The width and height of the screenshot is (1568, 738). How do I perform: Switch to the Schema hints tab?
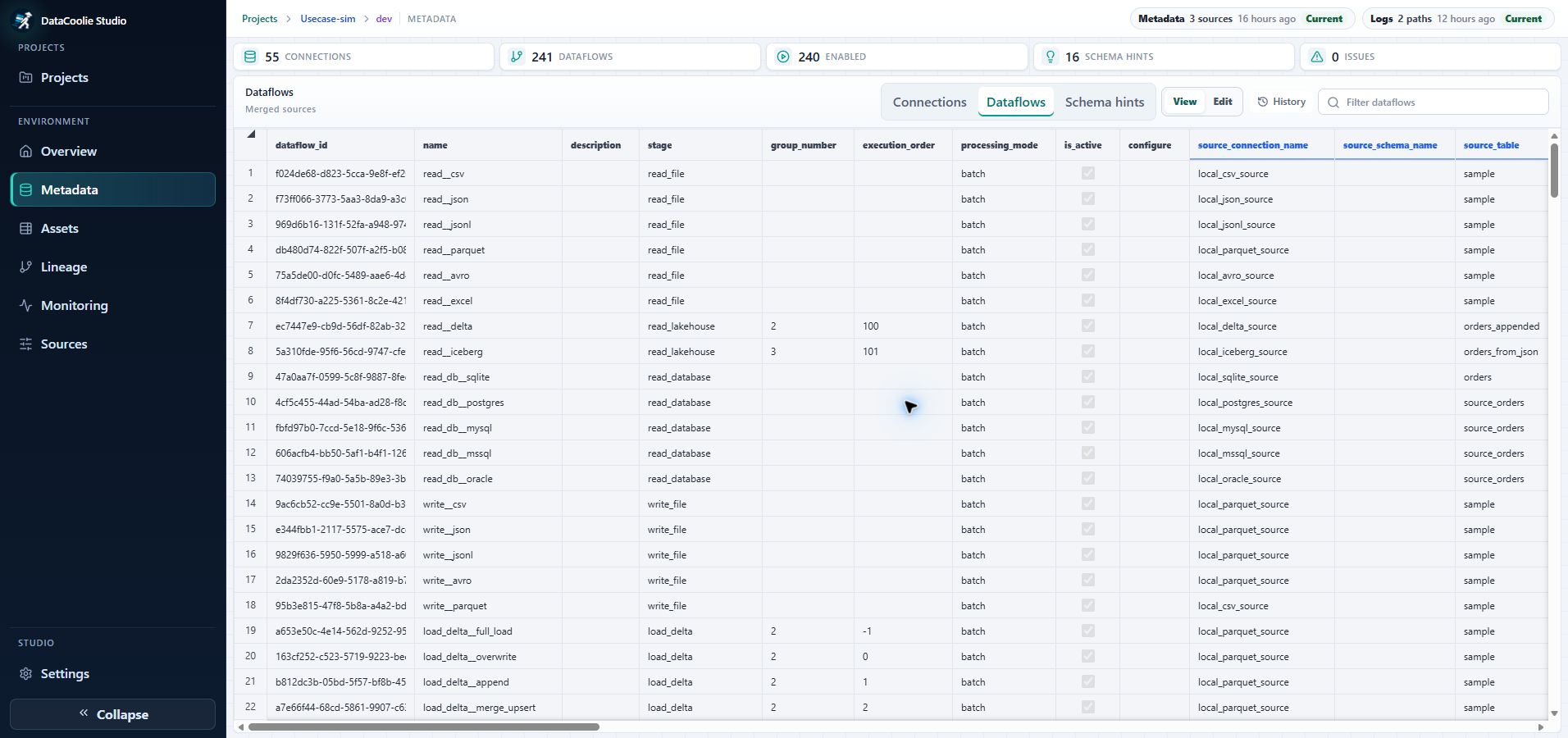(1104, 102)
